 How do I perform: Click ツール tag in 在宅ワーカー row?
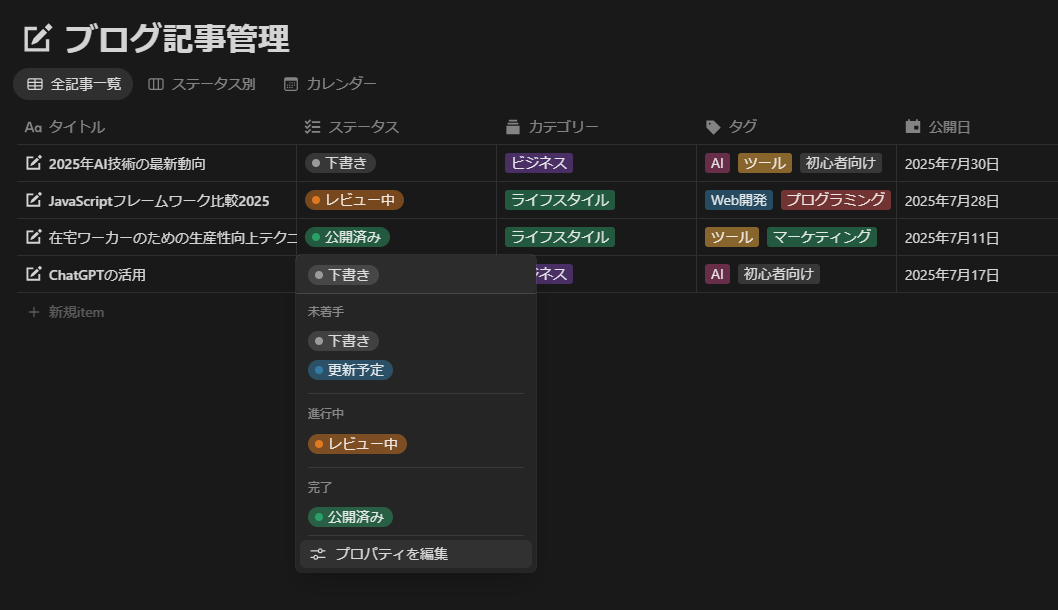click(732, 238)
